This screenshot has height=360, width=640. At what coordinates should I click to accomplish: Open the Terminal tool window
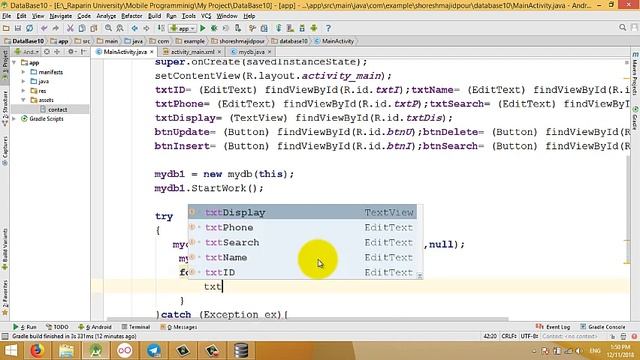136,327
